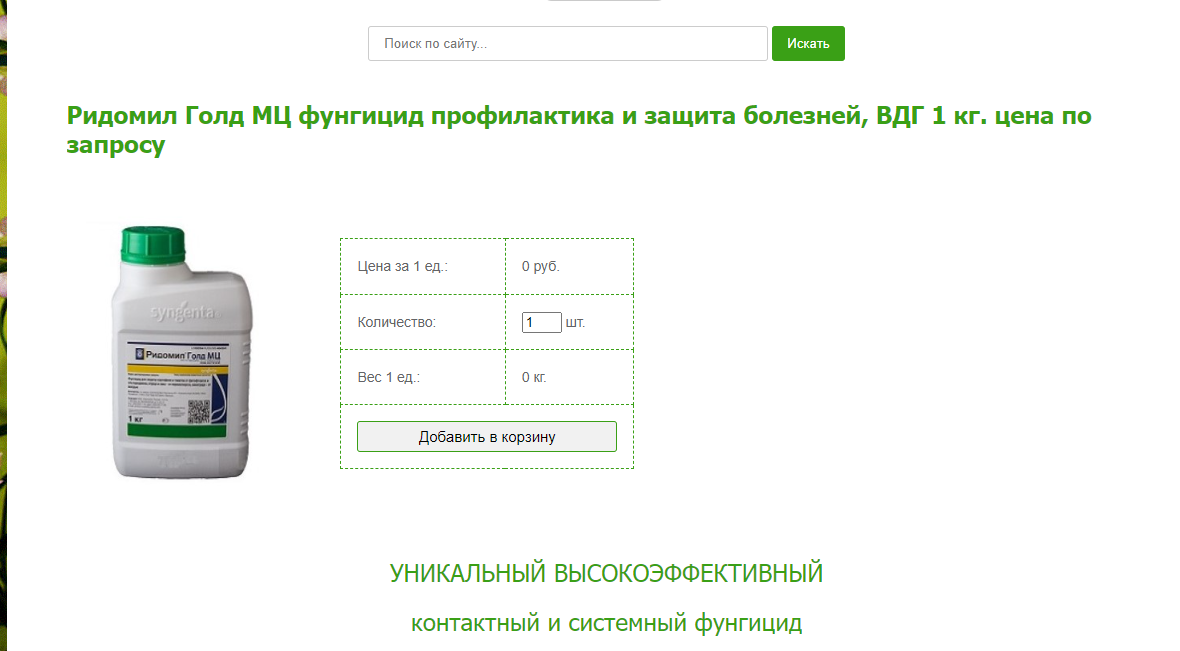The width and height of the screenshot is (1180, 651).
Task: Select the шт. unit label
Action: 575,322
